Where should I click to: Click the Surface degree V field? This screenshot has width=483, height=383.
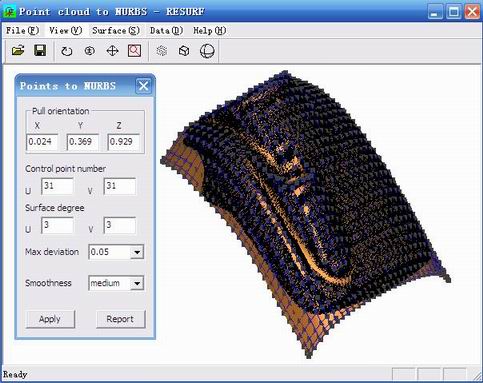pos(120,225)
